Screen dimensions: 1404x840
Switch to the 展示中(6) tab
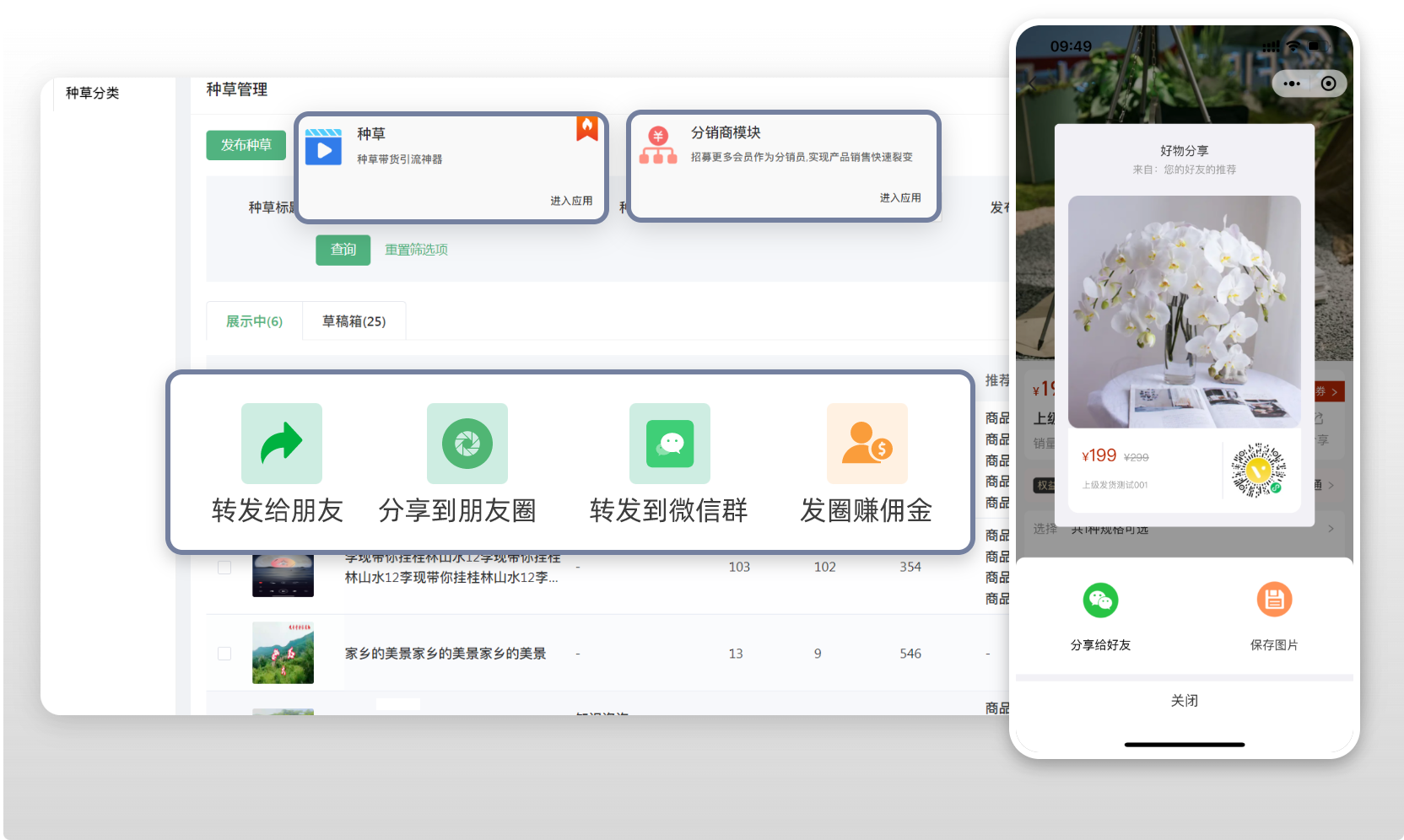pyautogui.click(x=254, y=321)
